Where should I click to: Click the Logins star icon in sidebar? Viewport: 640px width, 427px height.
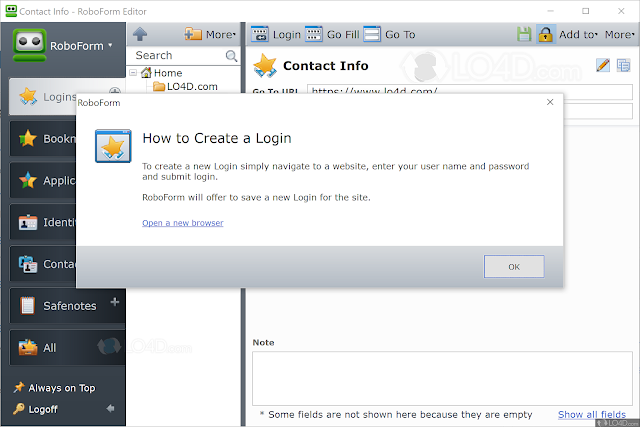(x=28, y=96)
